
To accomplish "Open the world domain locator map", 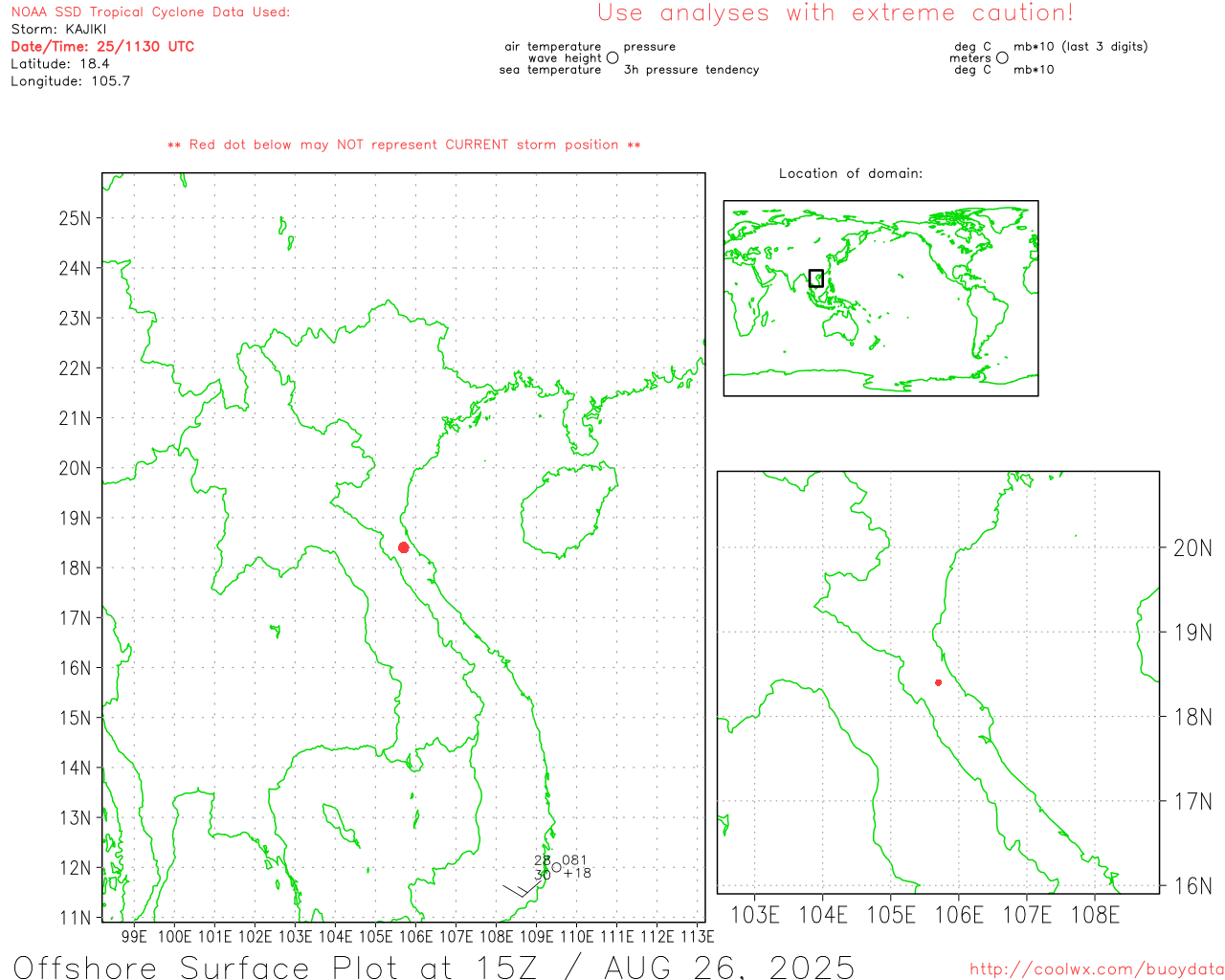I will [880, 298].
